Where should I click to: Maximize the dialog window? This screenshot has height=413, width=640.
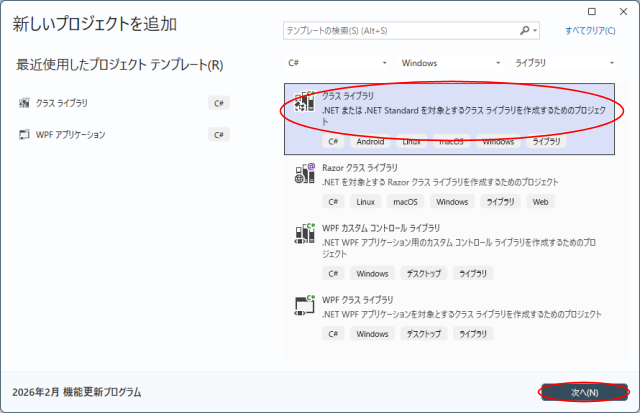pos(592,10)
